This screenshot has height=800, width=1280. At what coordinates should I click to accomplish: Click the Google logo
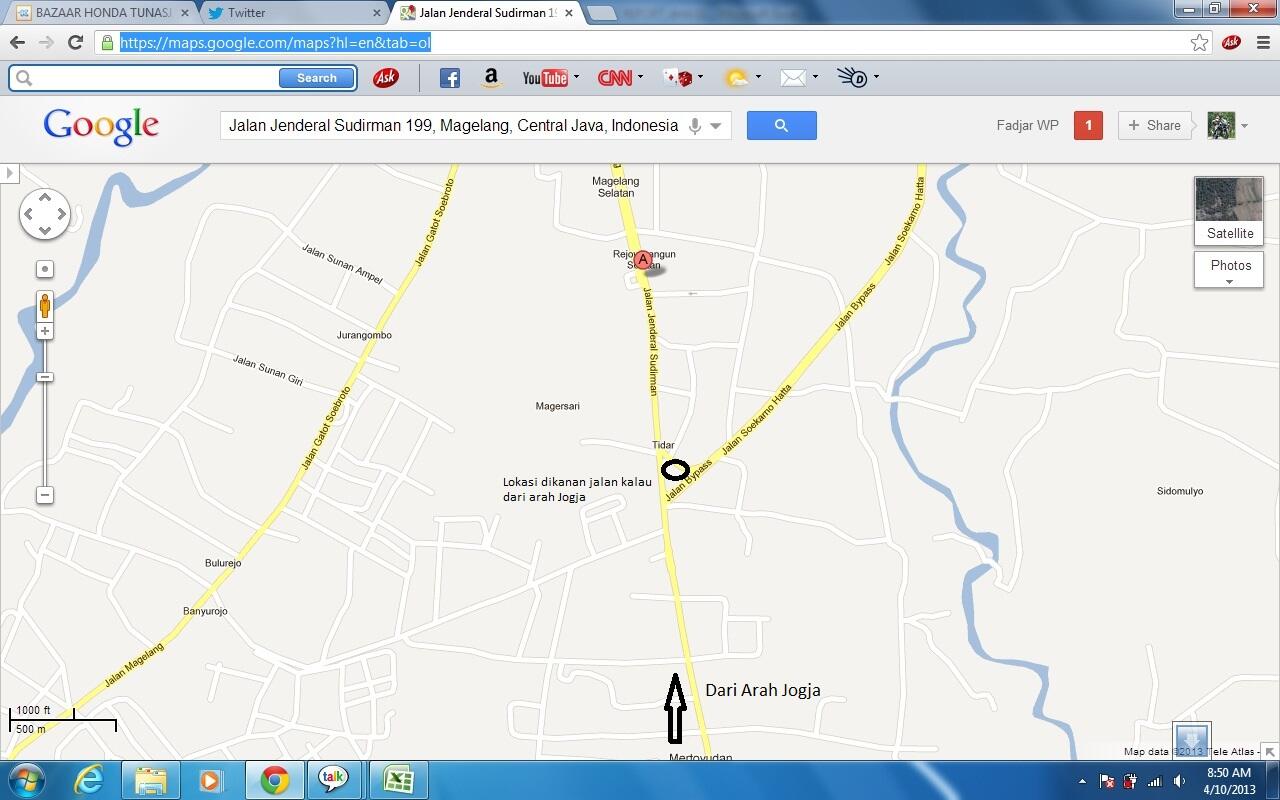coord(101,126)
